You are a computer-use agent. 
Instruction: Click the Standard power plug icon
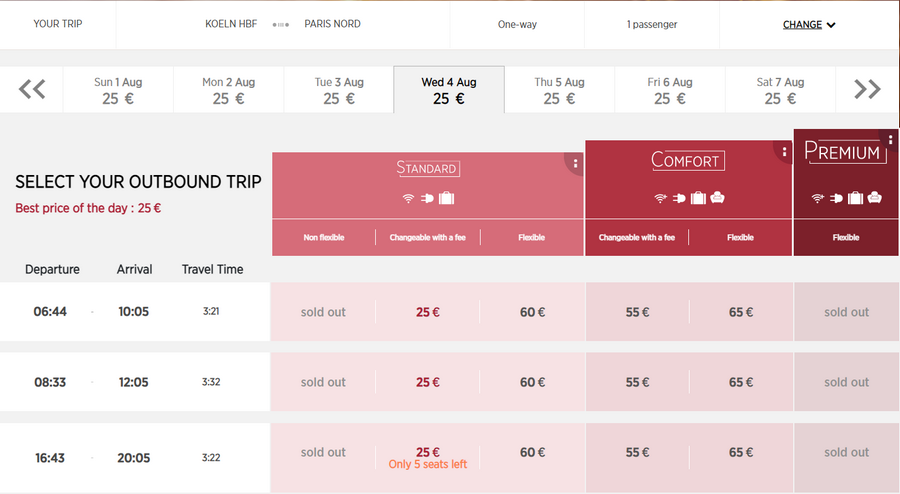point(427,199)
